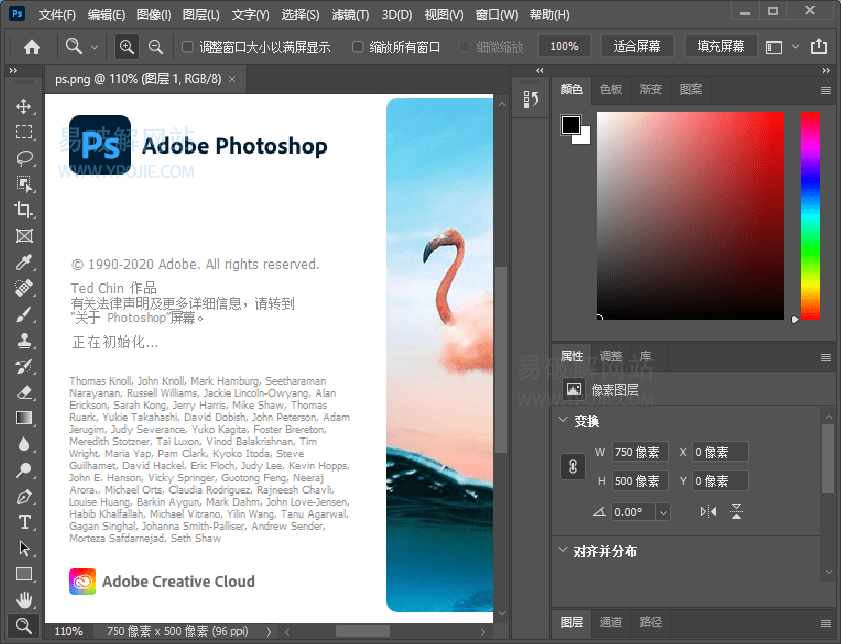Click the 110% zoom field in status bar
The width and height of the screenshot is (841, 644).
[69, 632]
